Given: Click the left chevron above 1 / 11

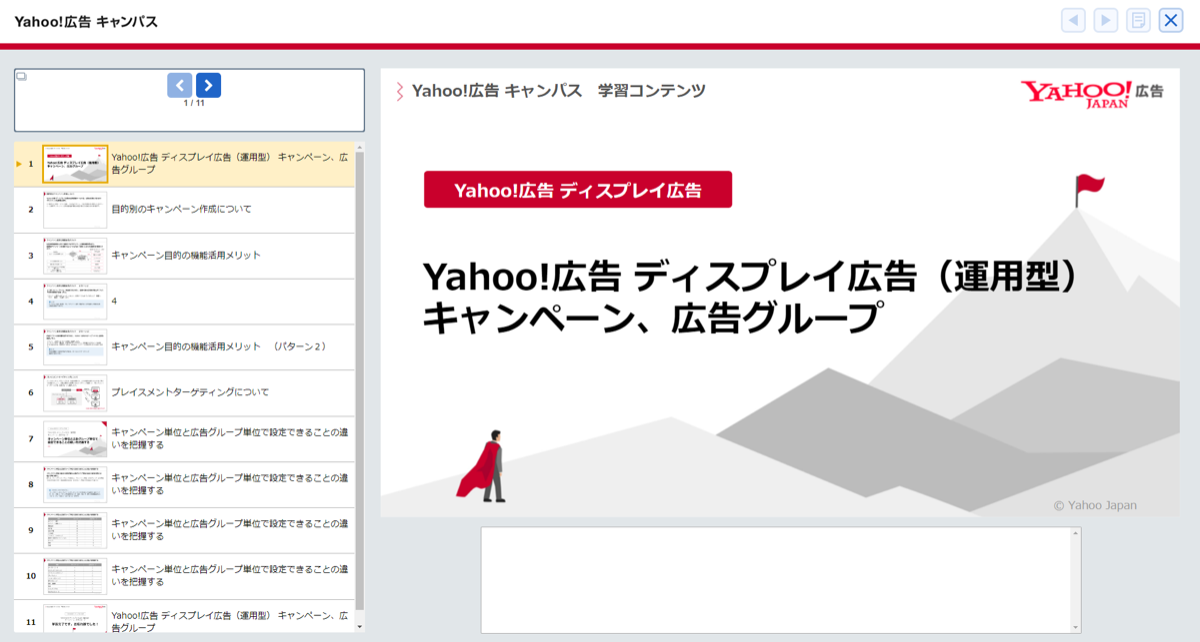Looking at the screenshot, I should pos(180,85).
